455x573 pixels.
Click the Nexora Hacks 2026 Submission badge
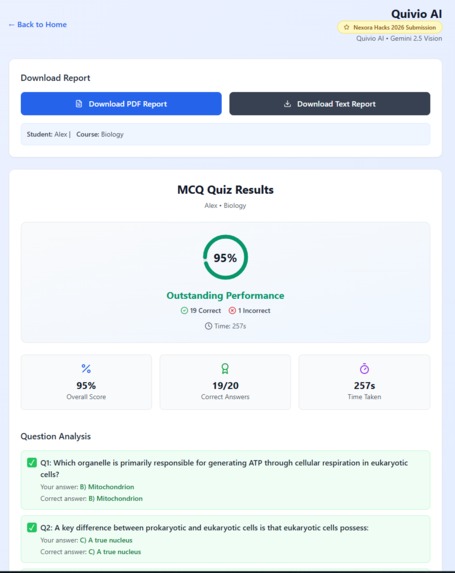390,27
